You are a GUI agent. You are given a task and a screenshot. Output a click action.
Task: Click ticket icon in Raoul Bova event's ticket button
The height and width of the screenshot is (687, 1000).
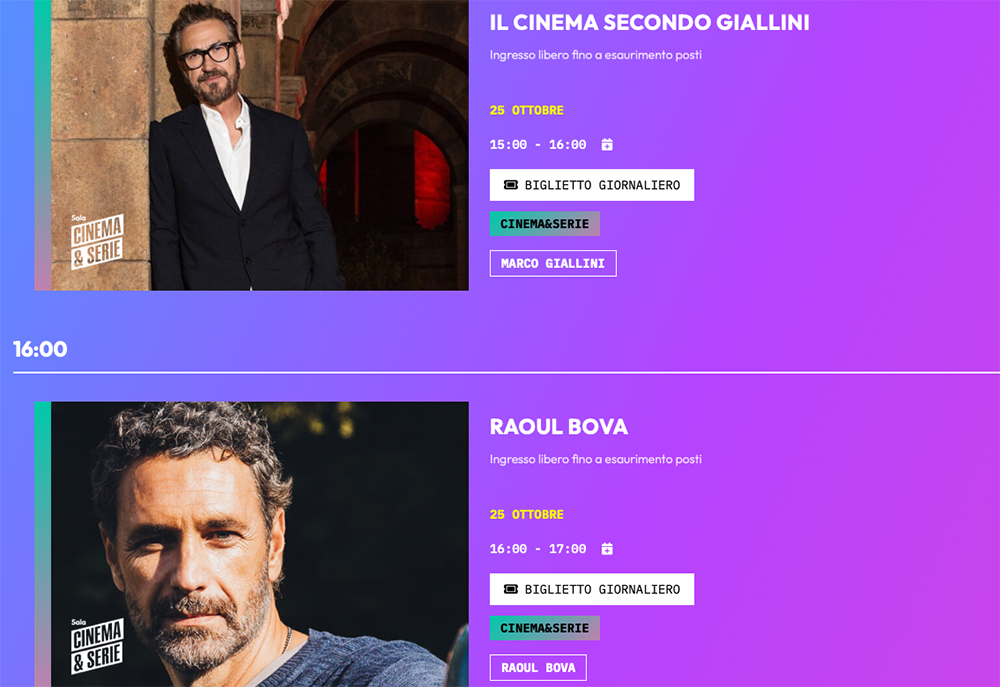point(510,589)
